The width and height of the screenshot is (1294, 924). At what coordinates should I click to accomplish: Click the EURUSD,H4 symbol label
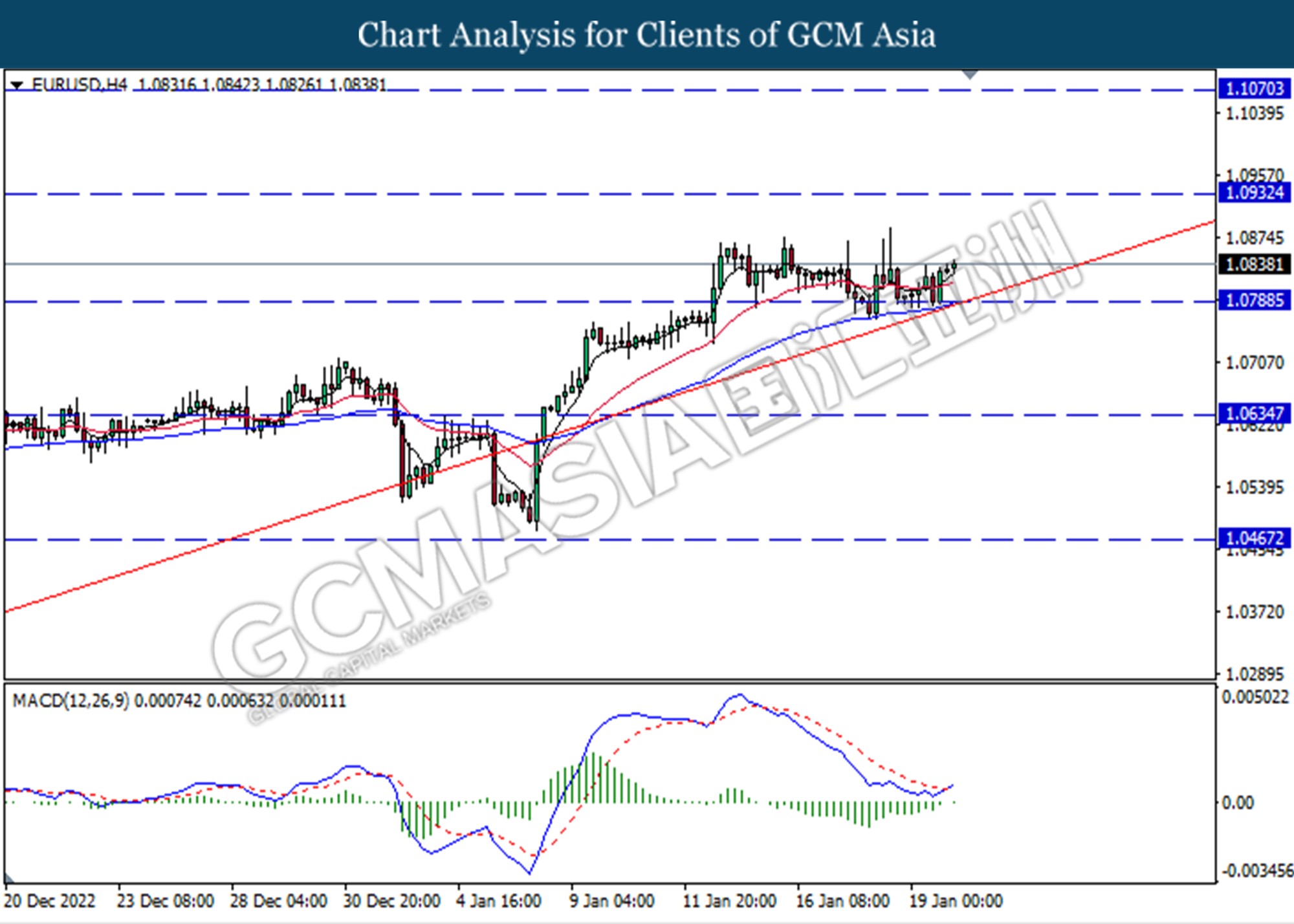[80, 85]
